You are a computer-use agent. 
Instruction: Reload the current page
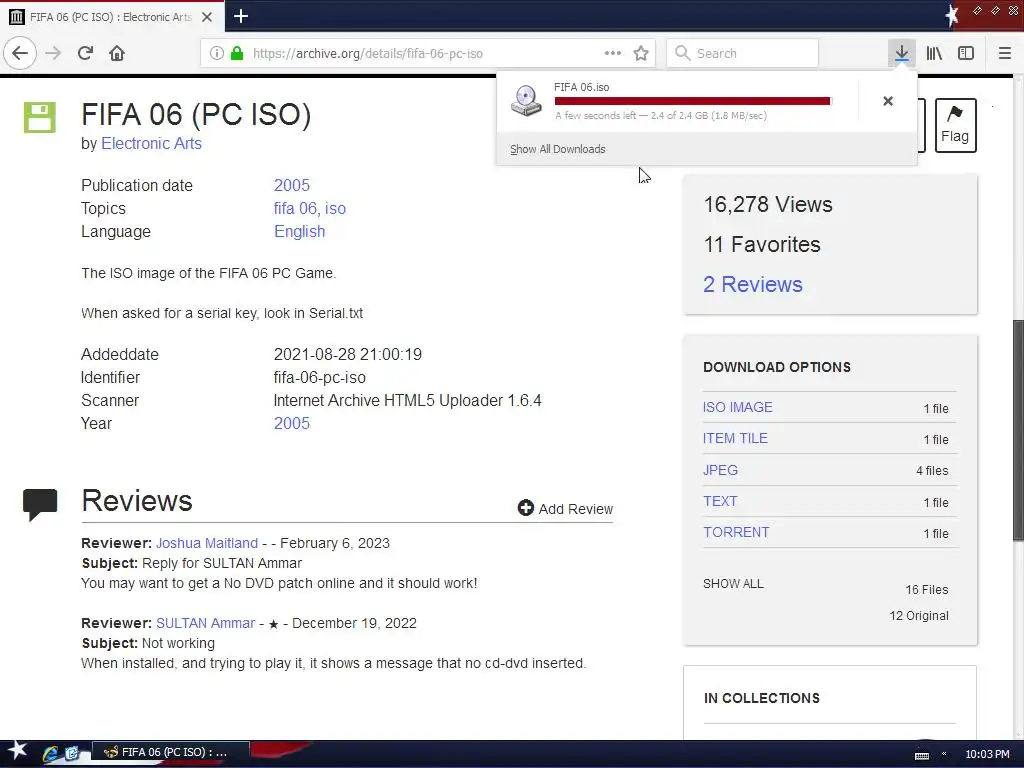[x=85, y=53]
